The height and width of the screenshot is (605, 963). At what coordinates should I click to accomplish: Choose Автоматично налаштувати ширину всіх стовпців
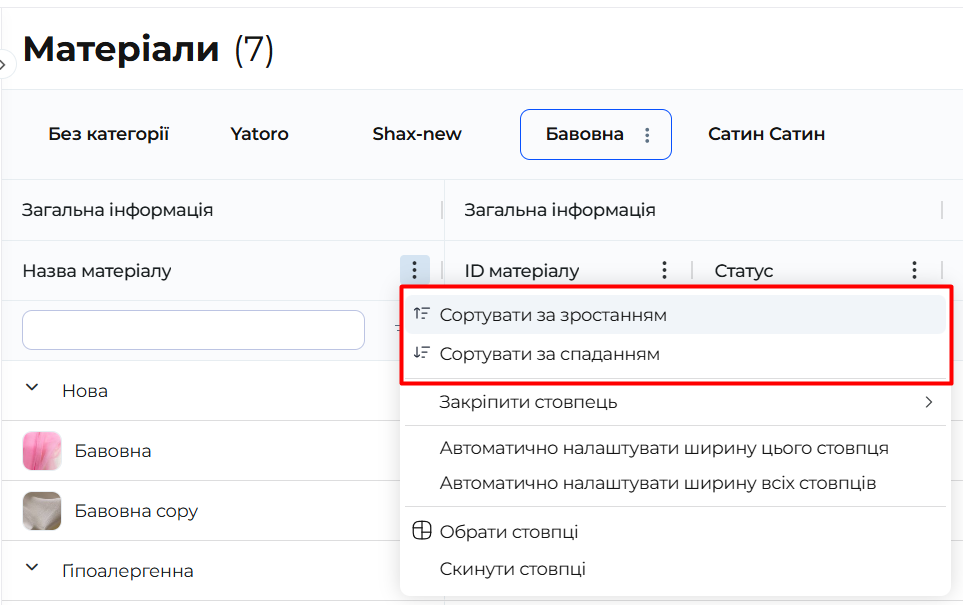point(658,483)
